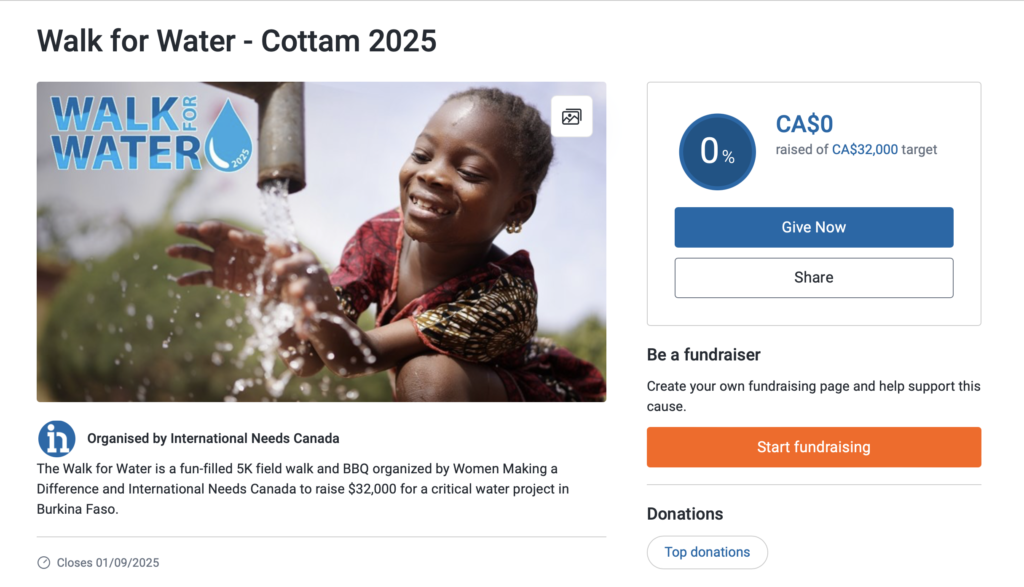1024x587 pixels.
Task: Open the Share button
Action: [813, 278]
